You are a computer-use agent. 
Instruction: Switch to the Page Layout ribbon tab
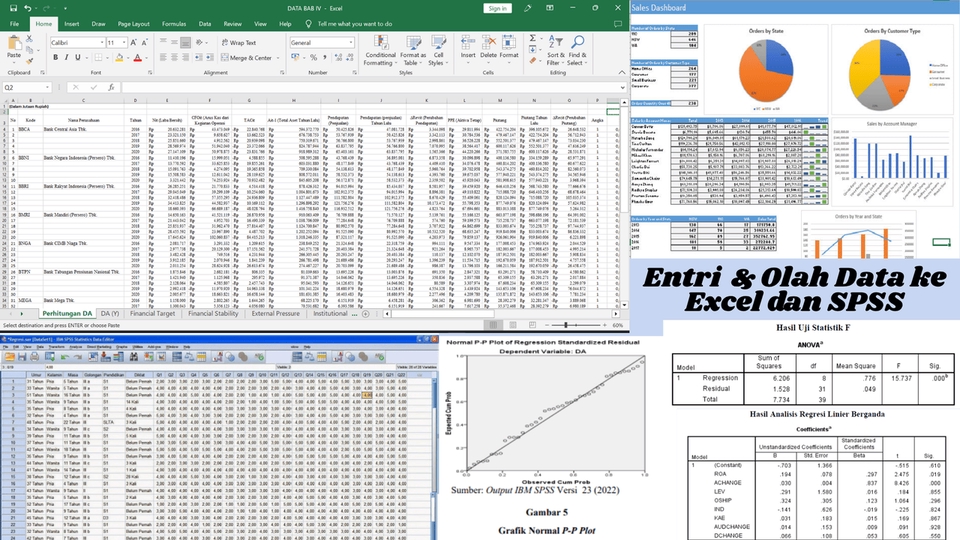pos(133,24)
